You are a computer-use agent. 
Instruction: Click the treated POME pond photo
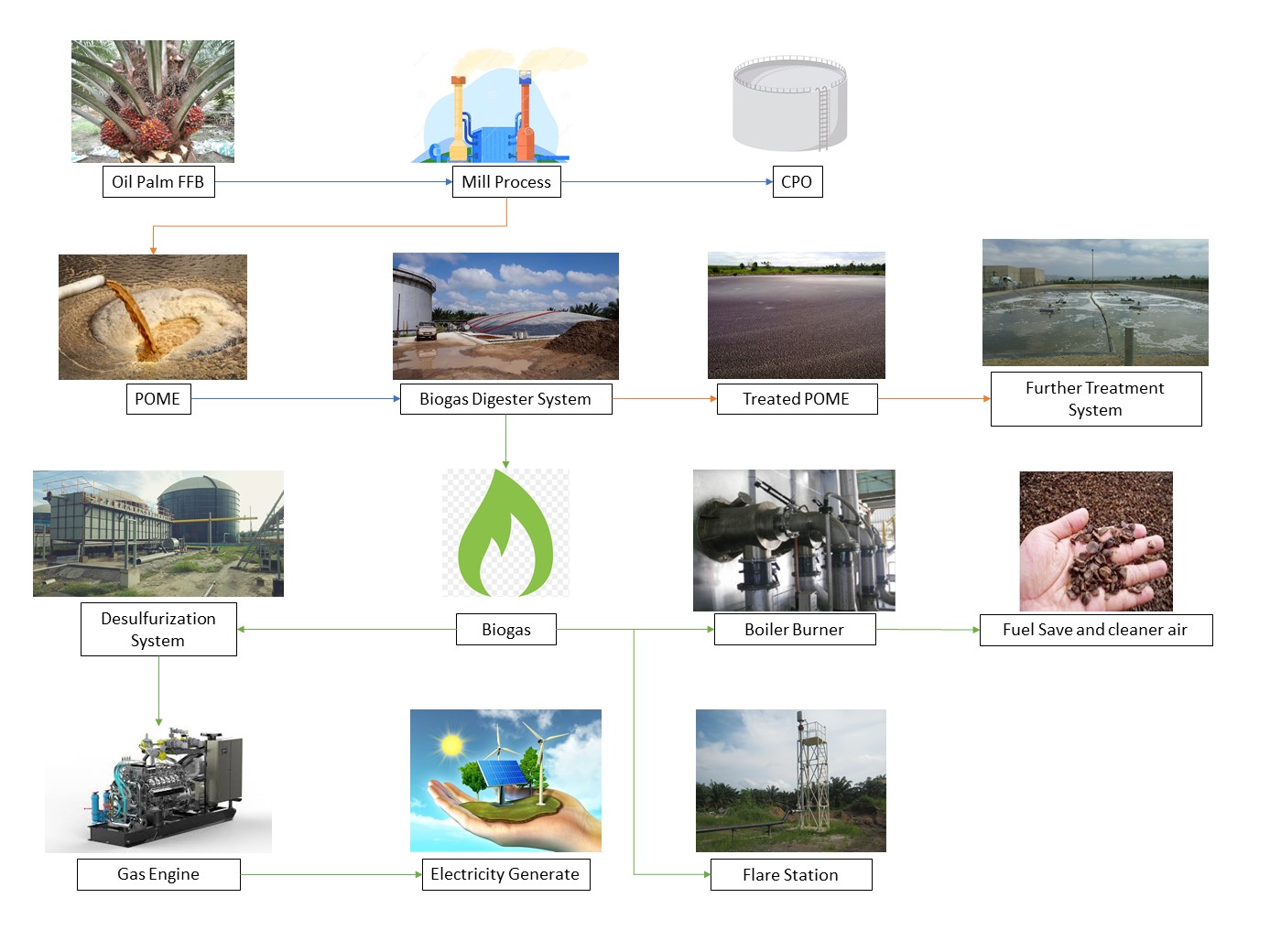796,315
